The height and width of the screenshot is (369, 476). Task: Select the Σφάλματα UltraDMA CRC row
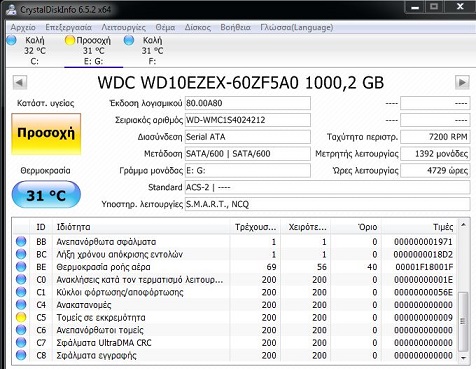click(235, 343)
